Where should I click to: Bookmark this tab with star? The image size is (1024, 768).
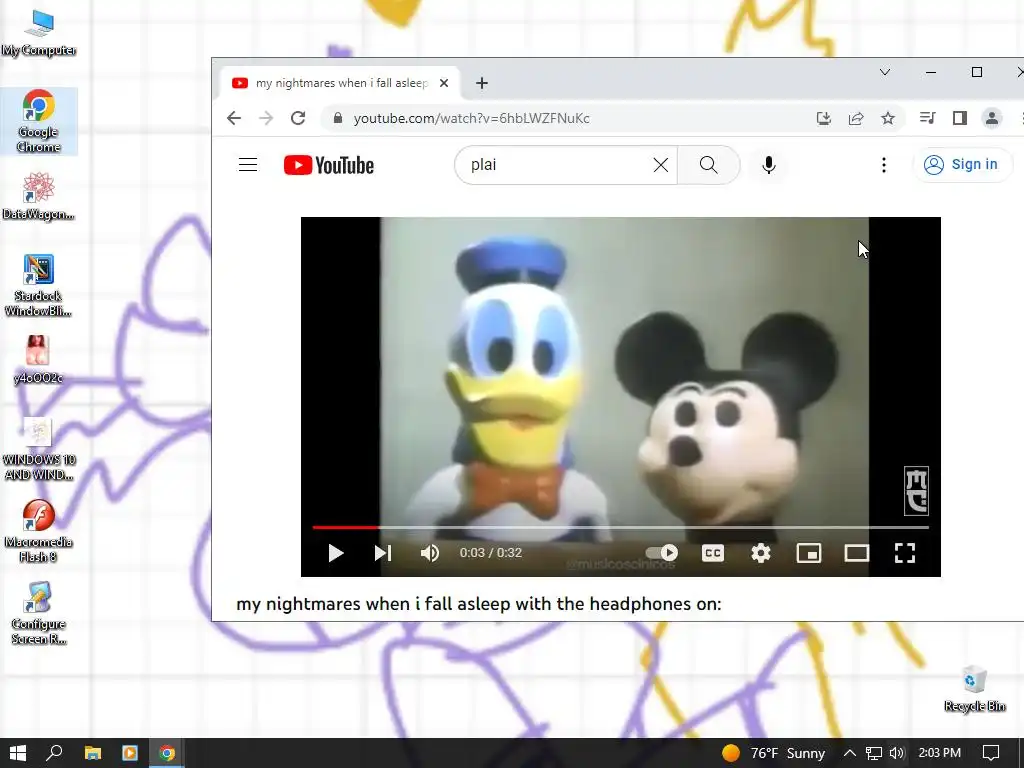tap(888, 118)
